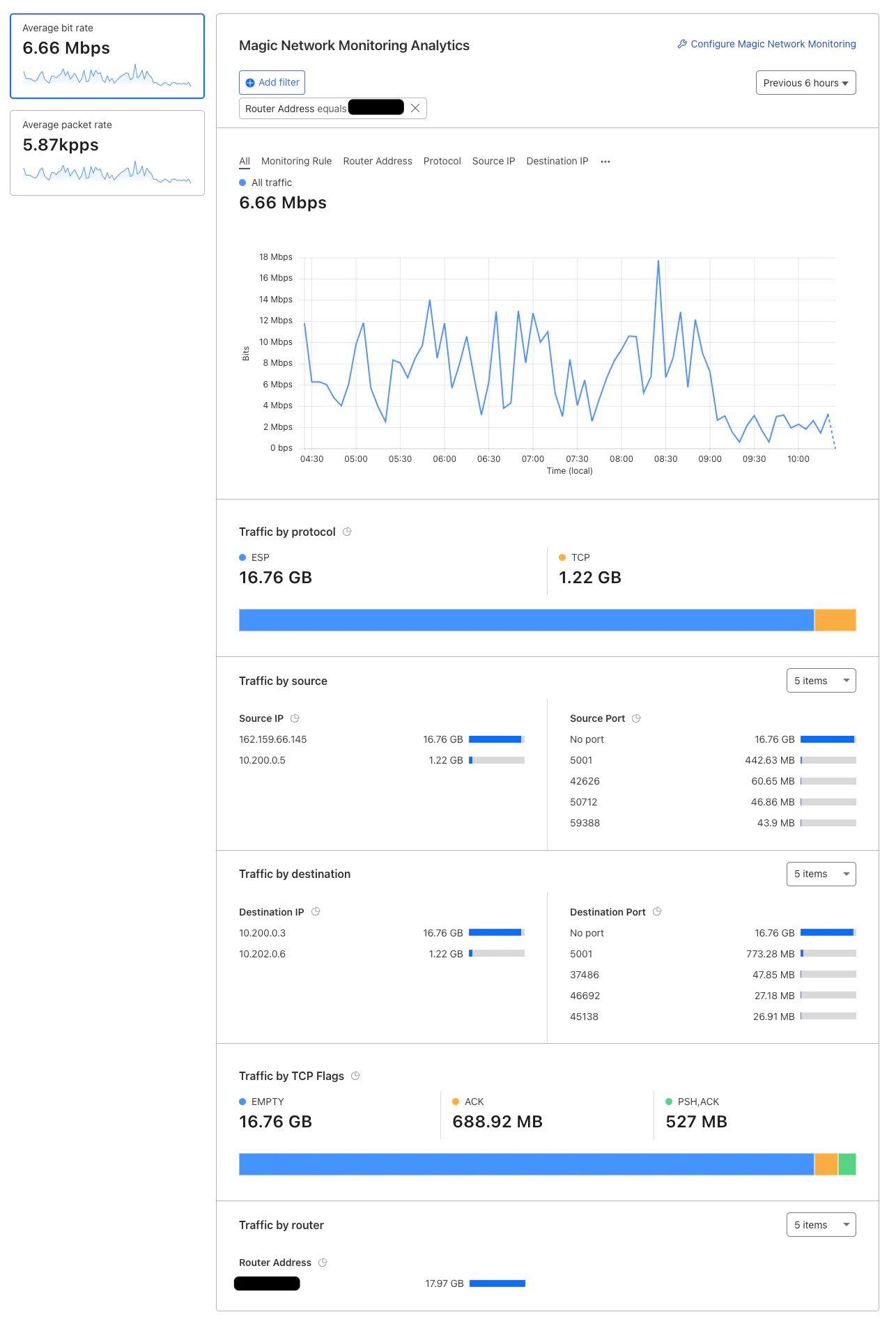896x1335 pixels.
Task: Toggle the TCP protocol legend dot
Action: click(x=562, y=557)
